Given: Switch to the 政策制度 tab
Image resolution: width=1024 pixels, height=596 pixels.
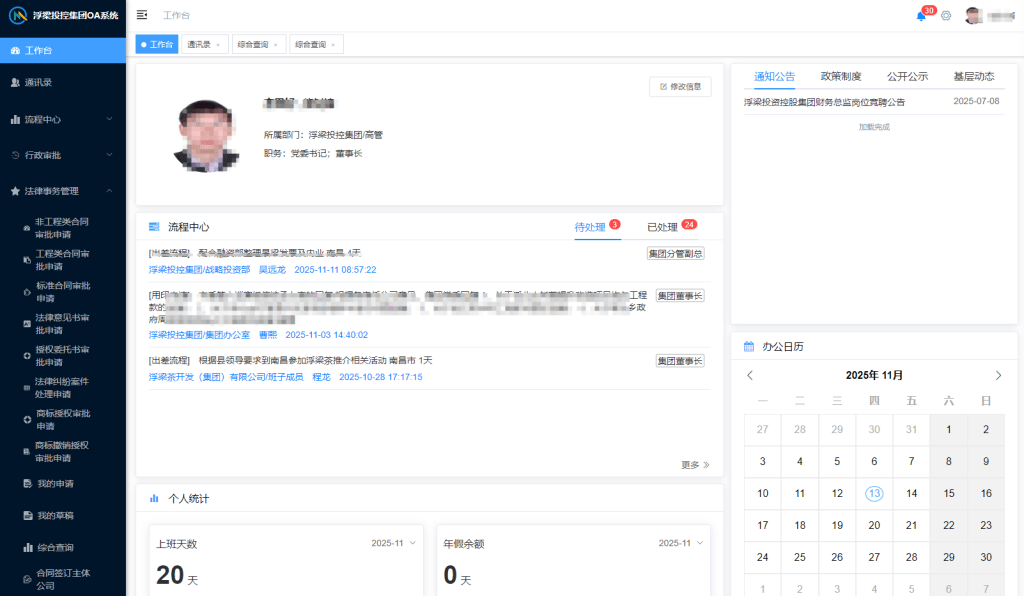Looking at the screenshot, I should pos(841,76).
